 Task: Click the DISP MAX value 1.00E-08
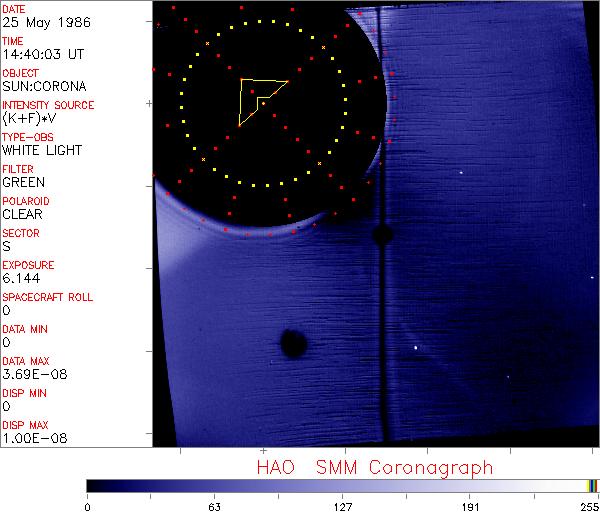(30, 438)
